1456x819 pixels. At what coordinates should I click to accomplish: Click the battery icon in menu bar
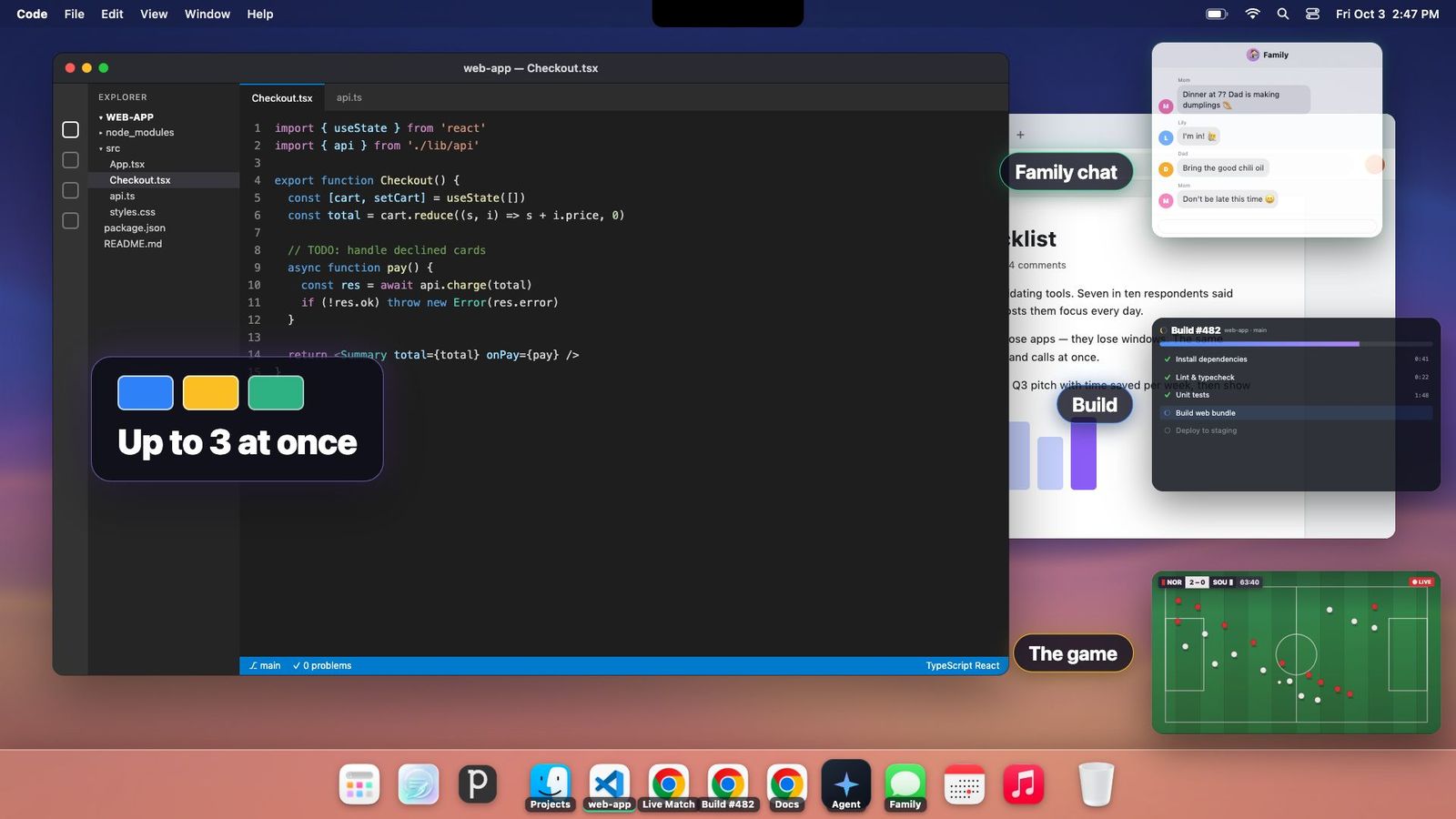[x=1217, y=14]
